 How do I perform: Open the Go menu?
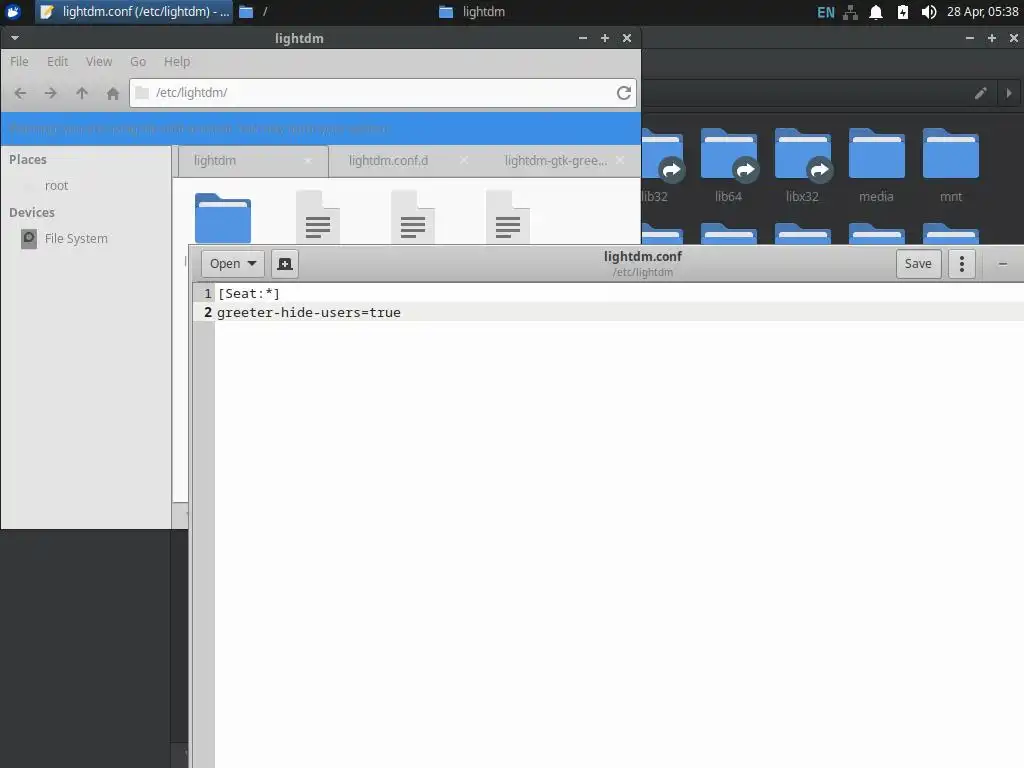coord(138,61)
